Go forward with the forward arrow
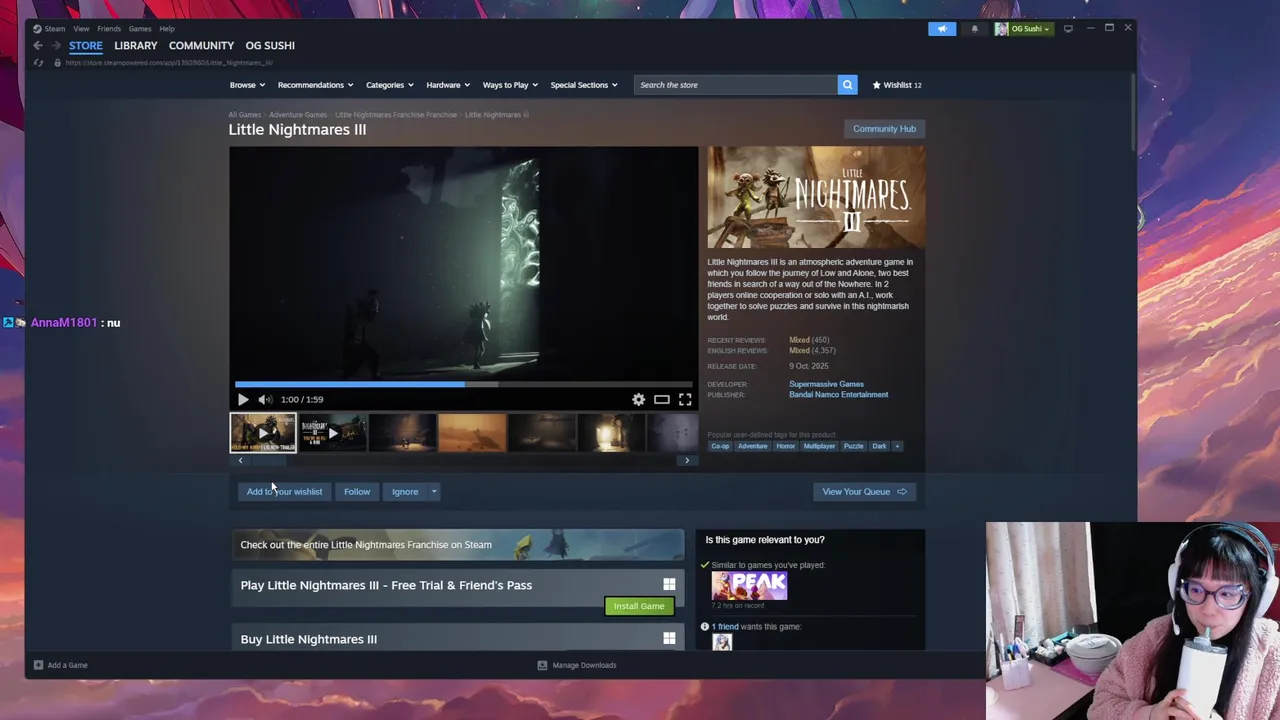This screenshot has width=1280, height=720. tap(56, 45)
